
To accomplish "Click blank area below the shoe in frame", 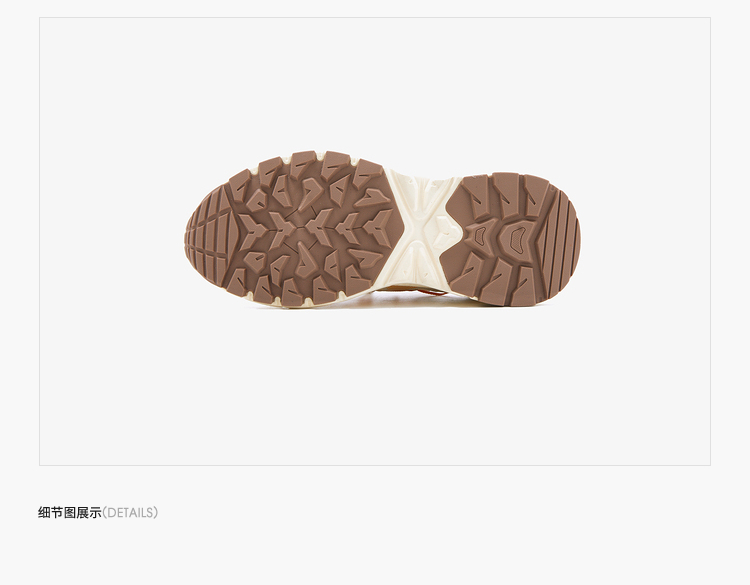I will click(x=375, y=390).
